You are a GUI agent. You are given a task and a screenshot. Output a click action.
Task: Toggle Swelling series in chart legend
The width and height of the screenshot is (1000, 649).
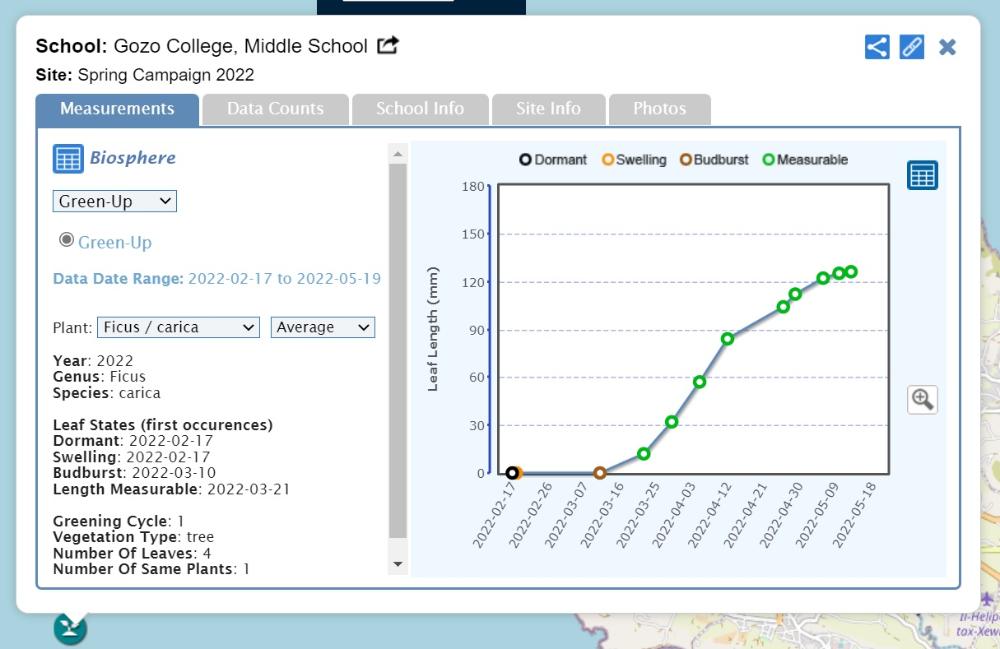634,160
